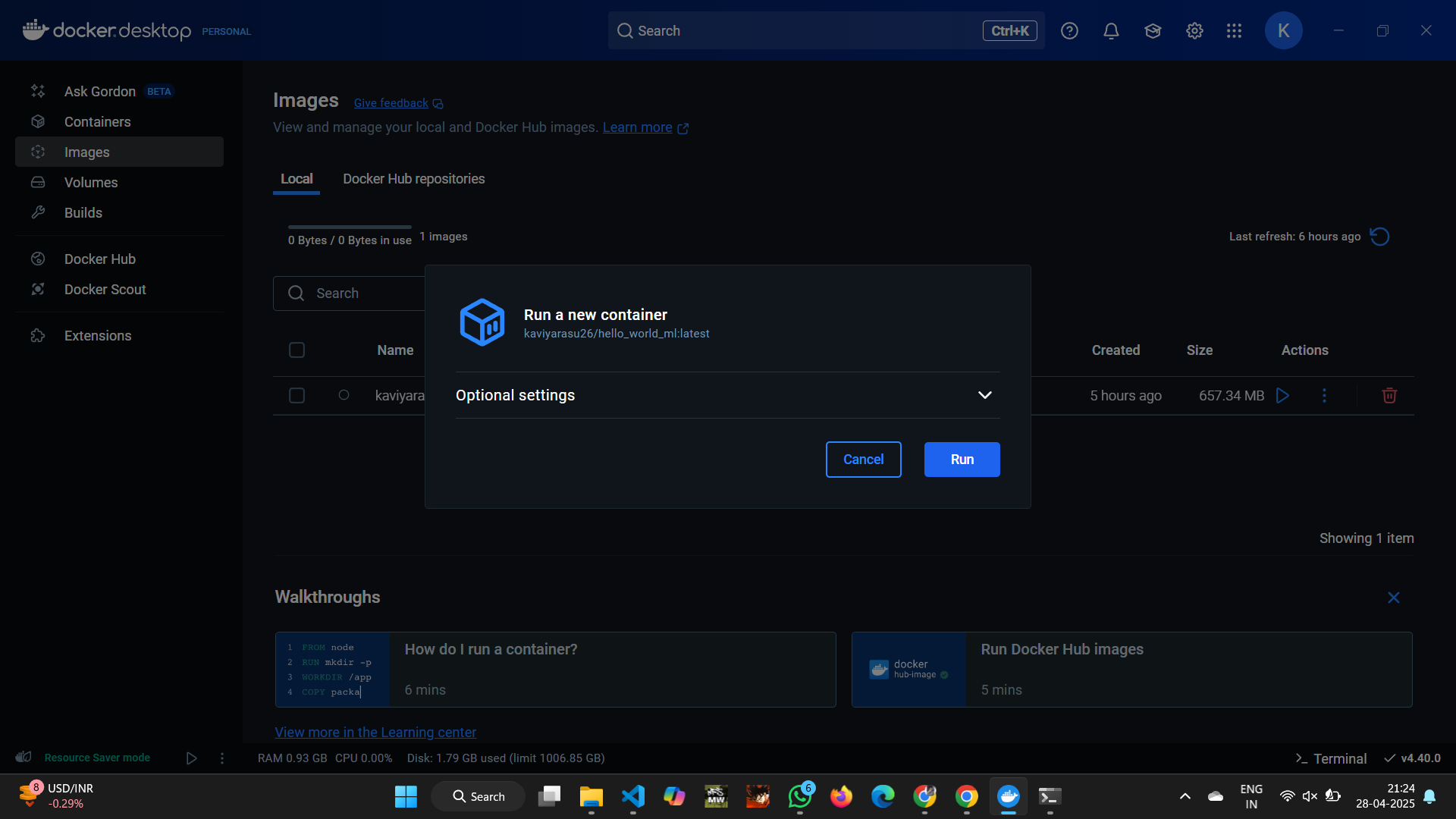Image resolution: width=1456 pixels, height=819 pixels.
Task: Click the v4.40.0 version indicator
Action: [x=1412, y=758]
